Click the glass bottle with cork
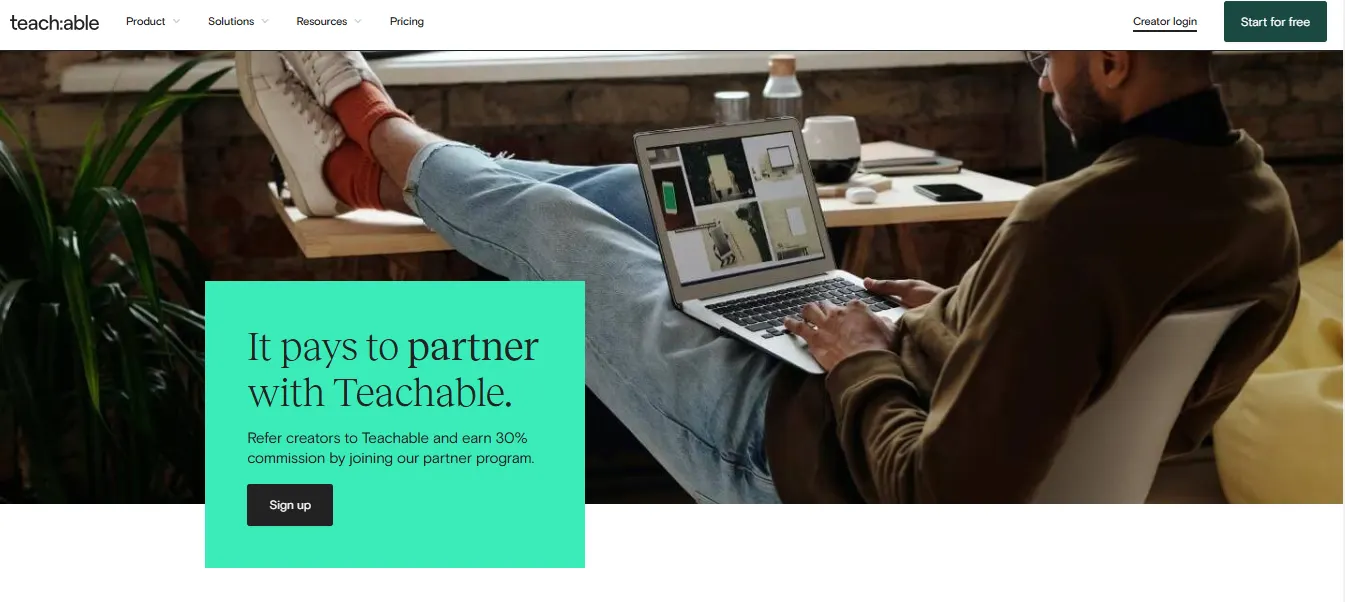 pos(782,90)
